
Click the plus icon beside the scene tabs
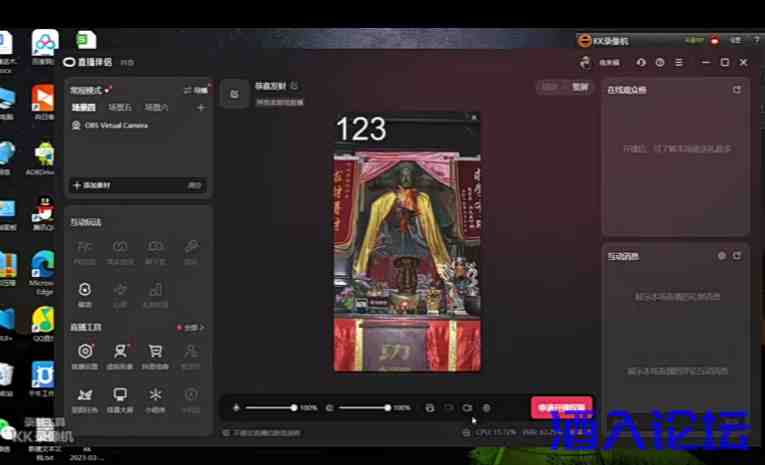201,107
